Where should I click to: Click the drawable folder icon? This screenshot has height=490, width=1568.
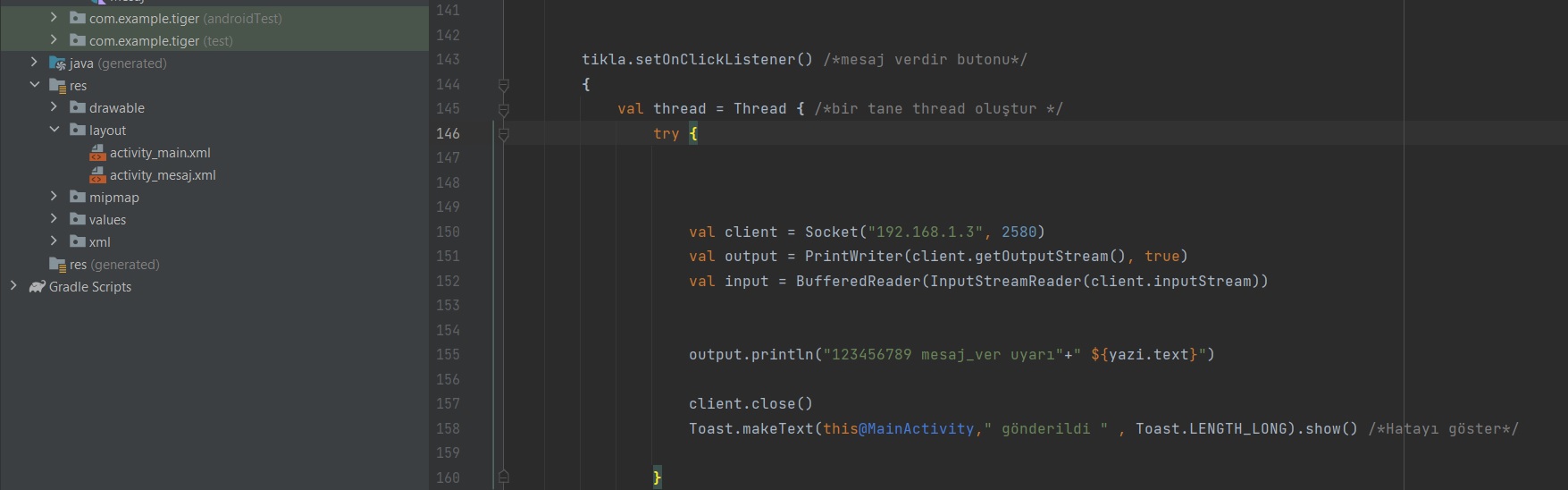(x=78, y=107)
